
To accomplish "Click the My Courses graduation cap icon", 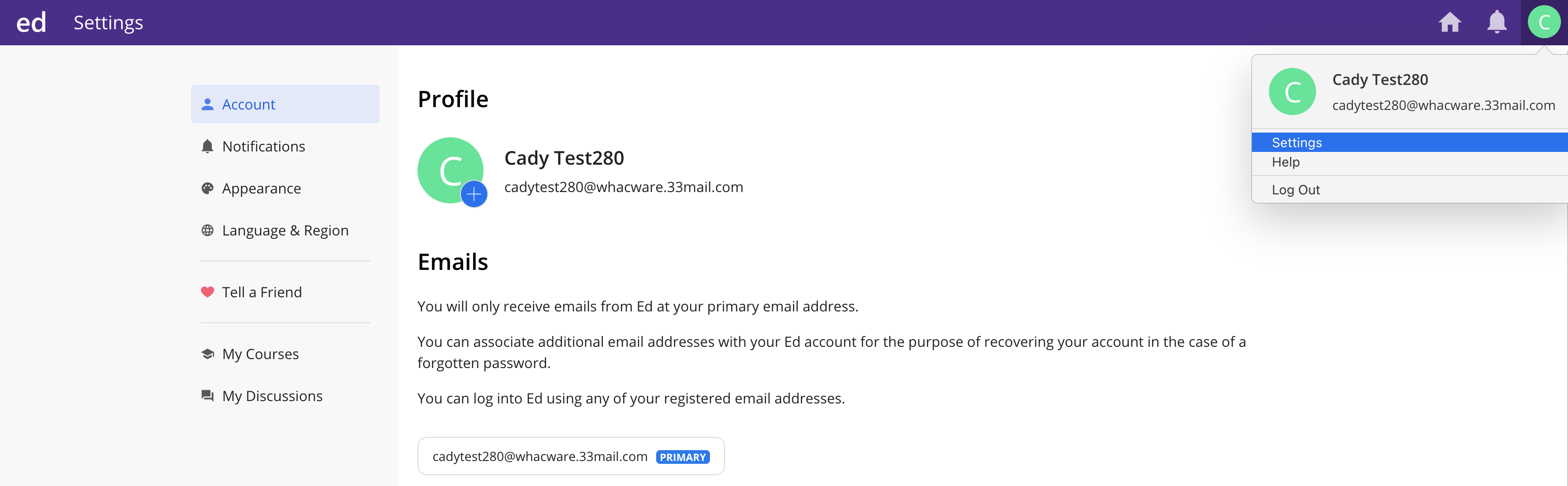I will point(208,354).
